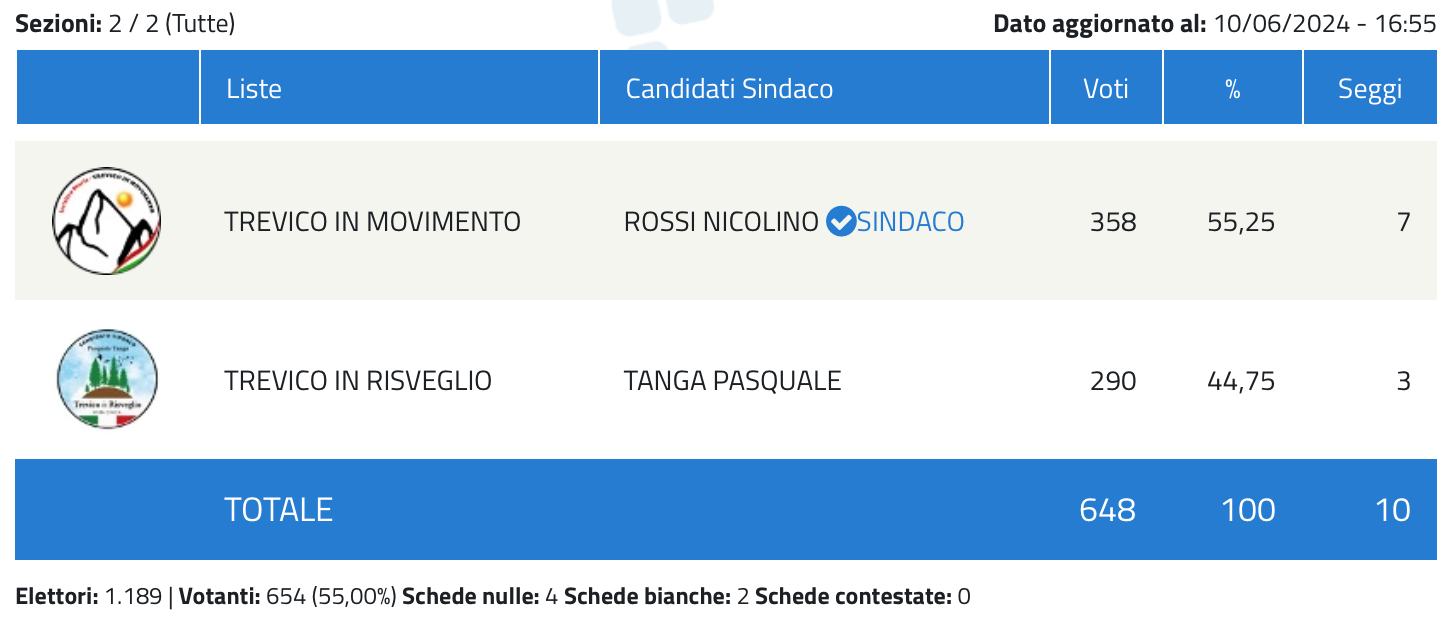Click the Dato aggiornato al timestamp
1450x618 pixels.
[x=1214, y=23]
